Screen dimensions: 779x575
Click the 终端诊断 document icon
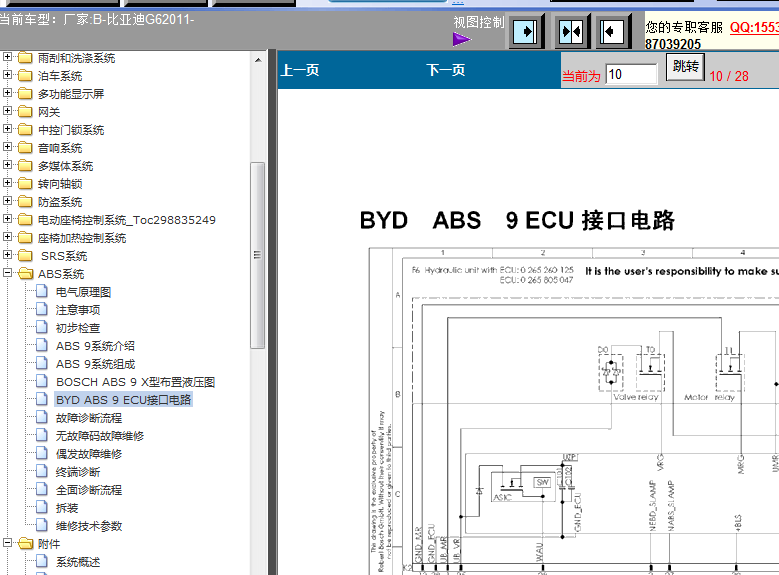[x=42, y=471]
